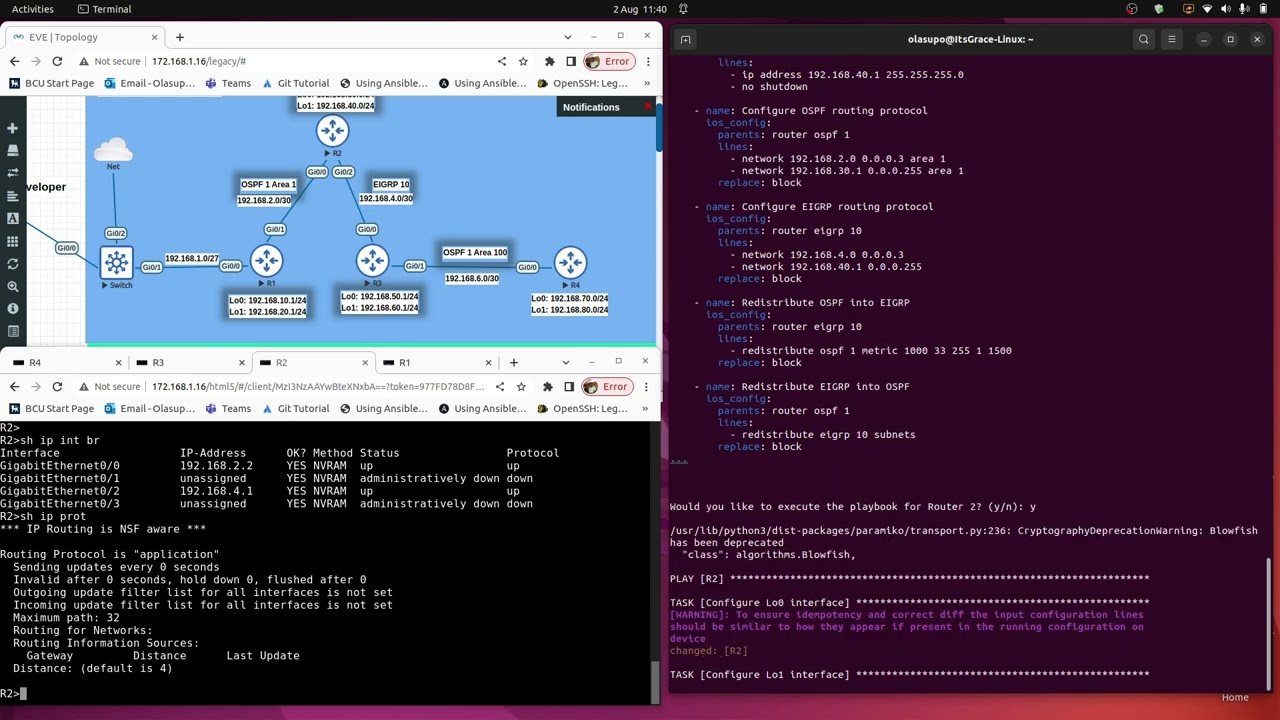Search in the terminal with magnifier icon

(1143, 39)
